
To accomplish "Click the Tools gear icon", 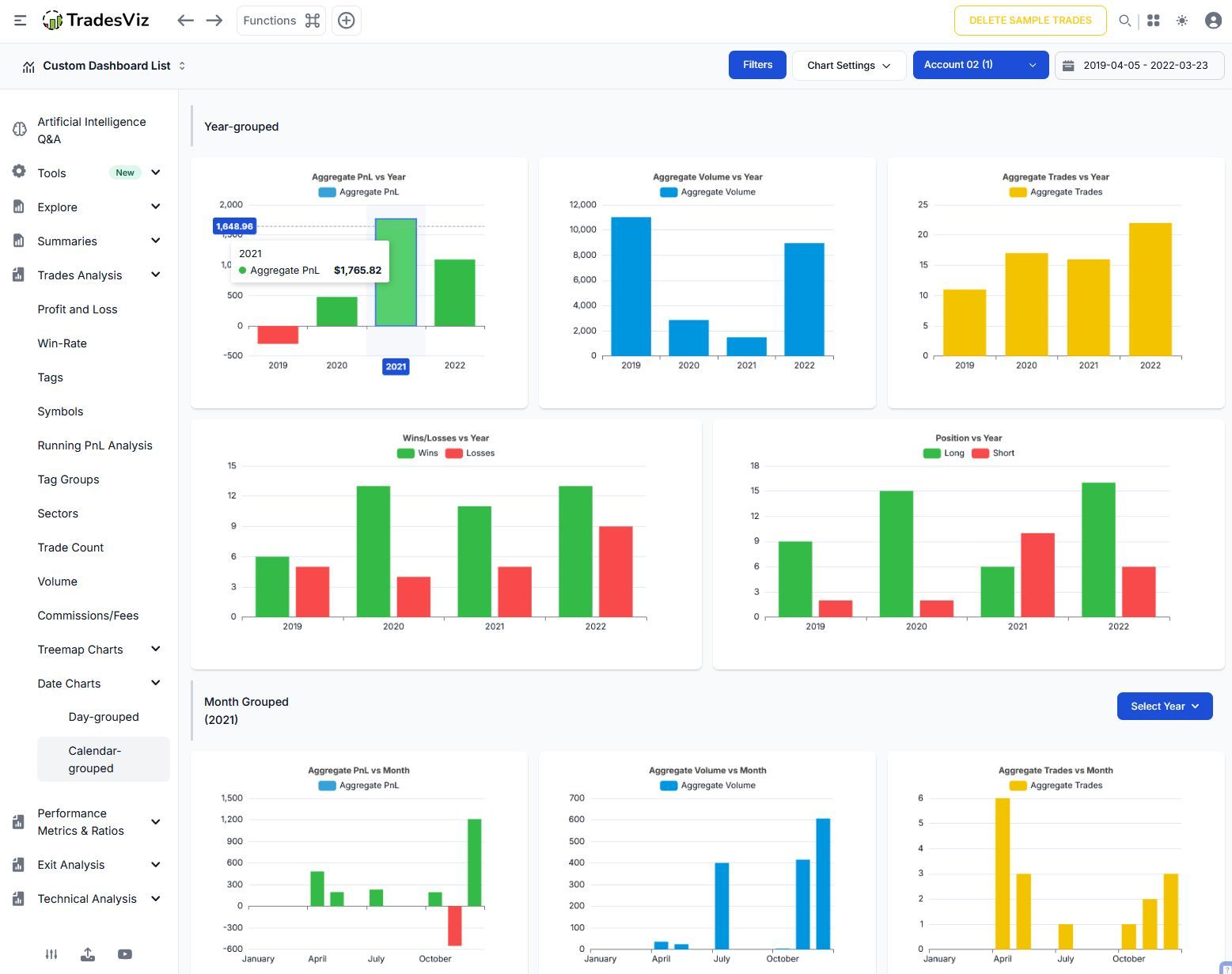I will (x=19, y=172).
